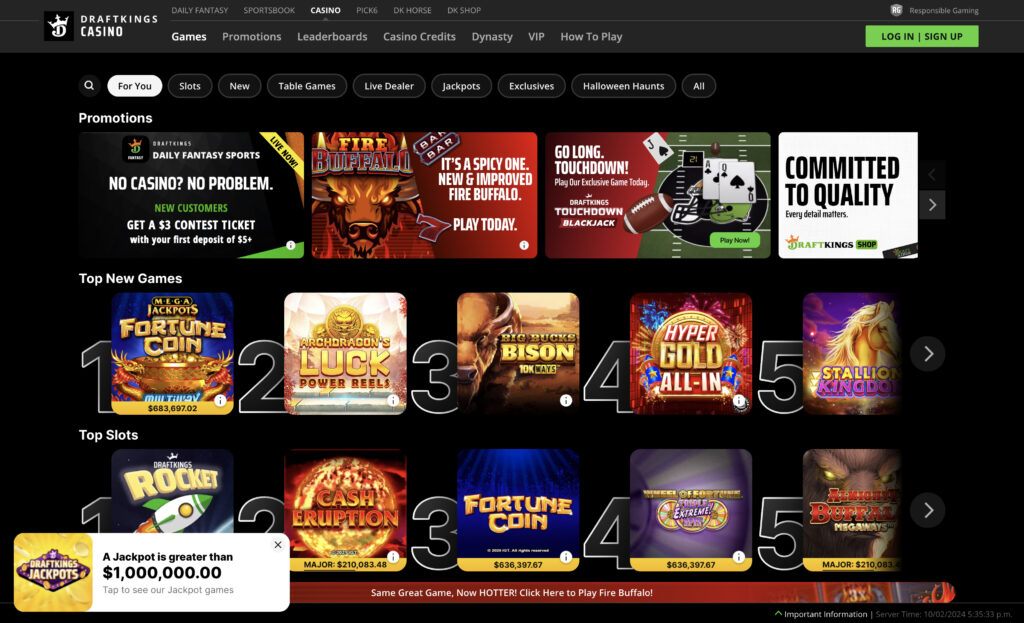Click info icon on Cash Eruption slot
Screen dimensions: 1024x623
coord(395,556)
